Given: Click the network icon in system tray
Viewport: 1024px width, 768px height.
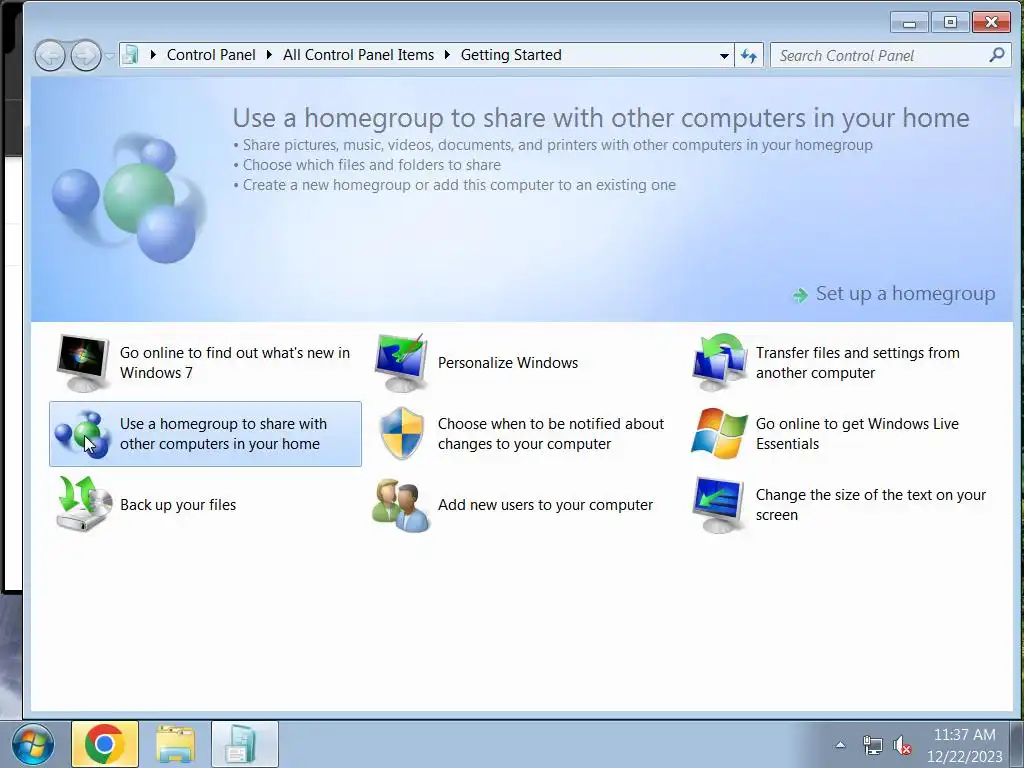Looking at the screenshot, I should pos(872,745).
